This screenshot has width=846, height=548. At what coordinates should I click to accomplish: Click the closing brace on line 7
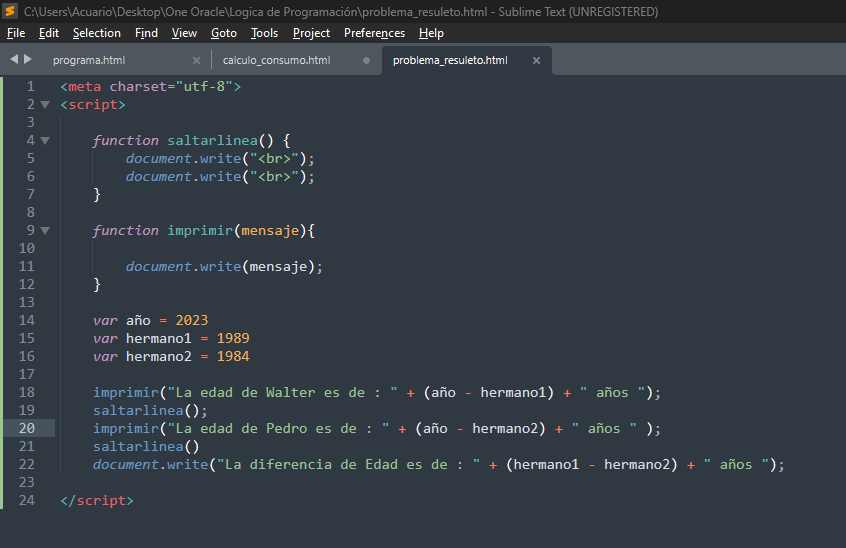(x=97, y=195)
